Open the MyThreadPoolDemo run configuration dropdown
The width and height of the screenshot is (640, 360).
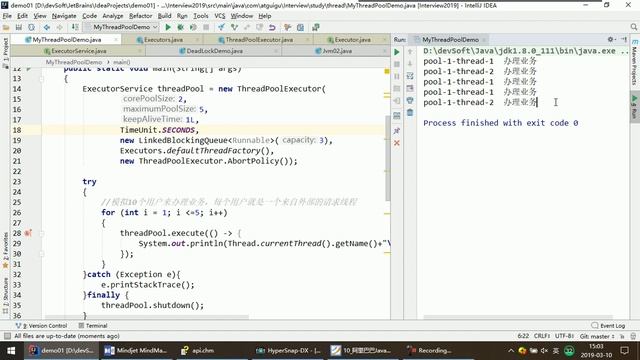(122, 27)
